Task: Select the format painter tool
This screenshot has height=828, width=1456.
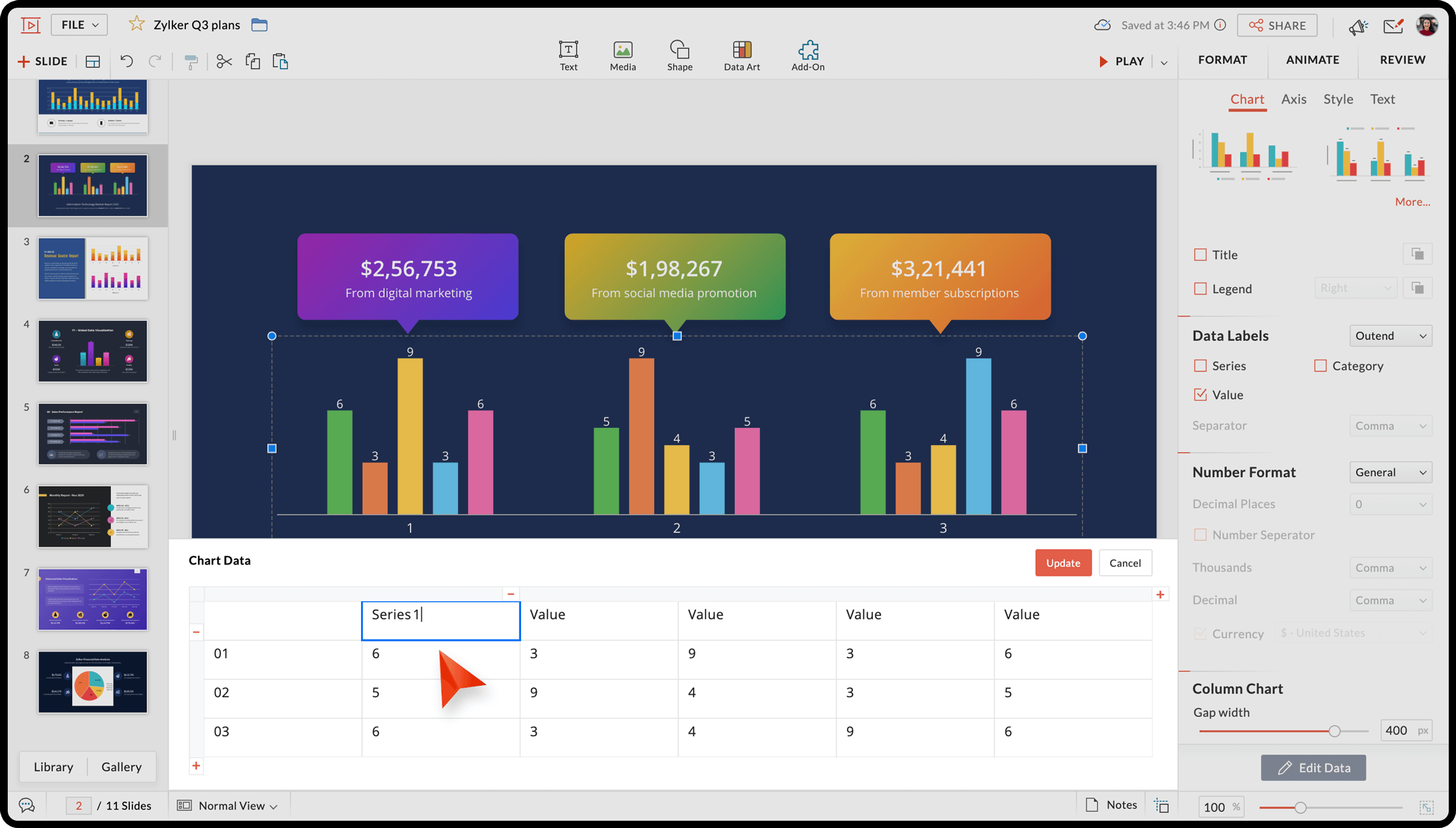Action: tap(190, 62)
